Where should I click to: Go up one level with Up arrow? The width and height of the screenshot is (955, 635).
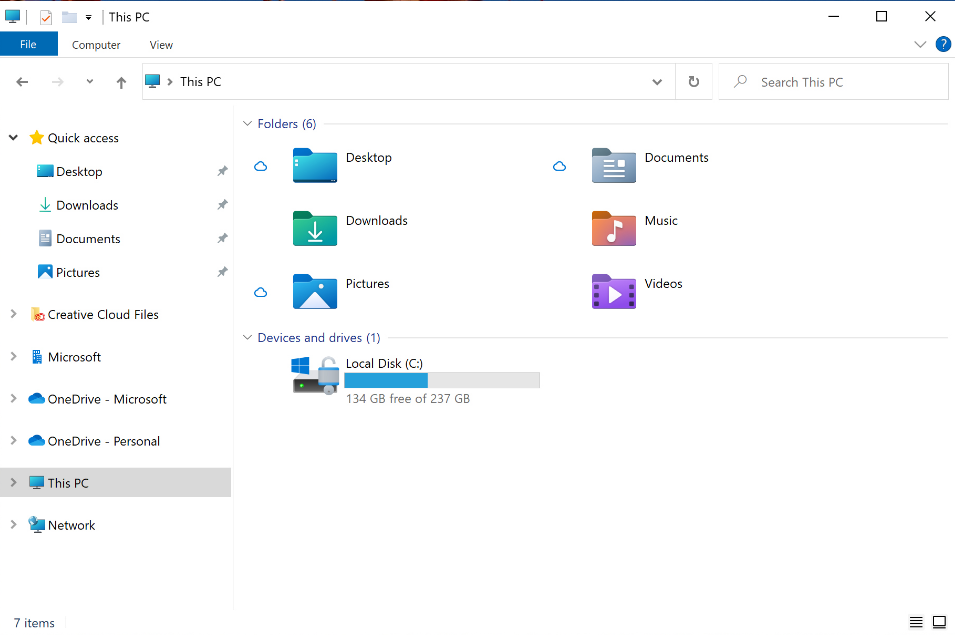121,83
